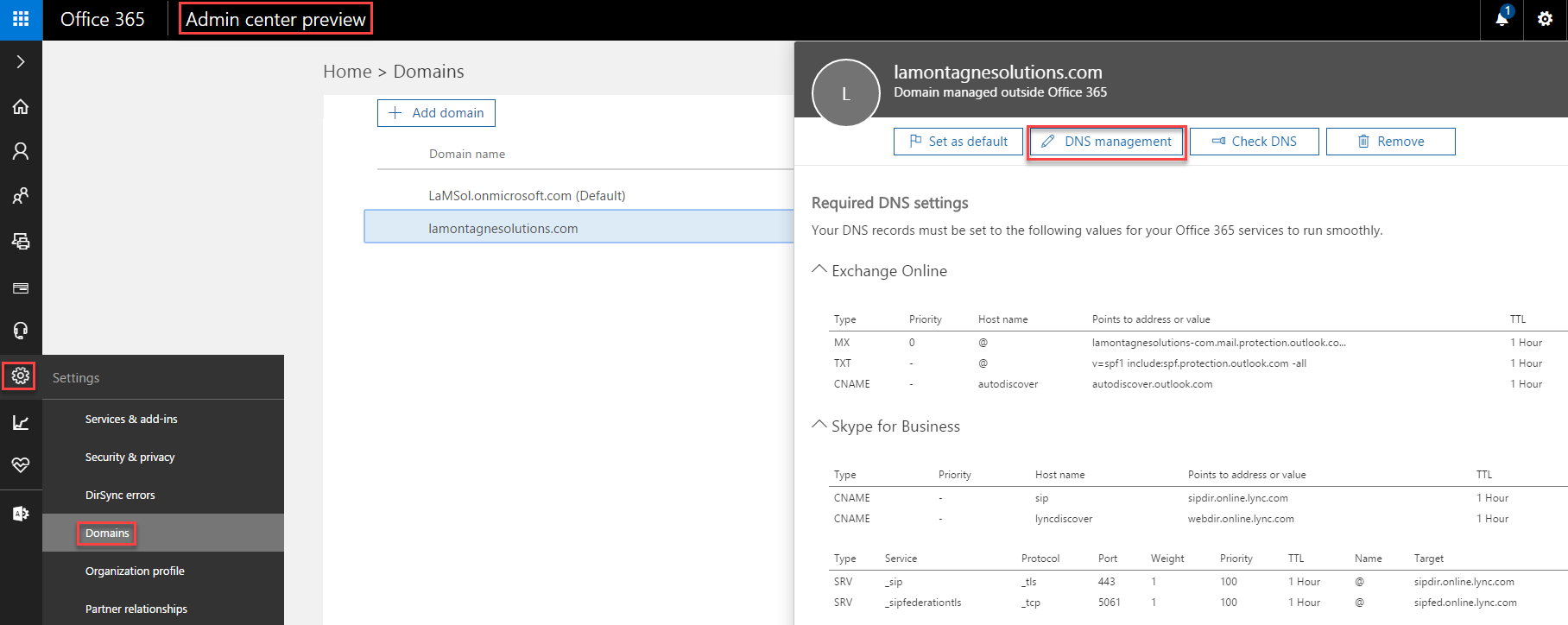Open the Resources icon in sidebar

21,241
